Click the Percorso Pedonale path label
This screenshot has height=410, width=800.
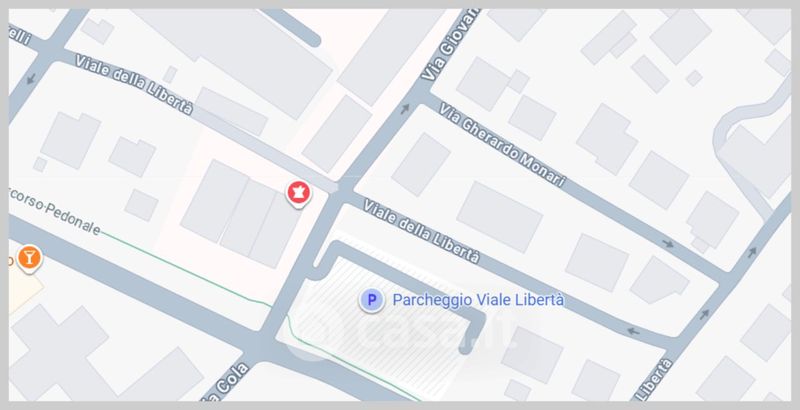pyautogui.click(x=53, y=212)
